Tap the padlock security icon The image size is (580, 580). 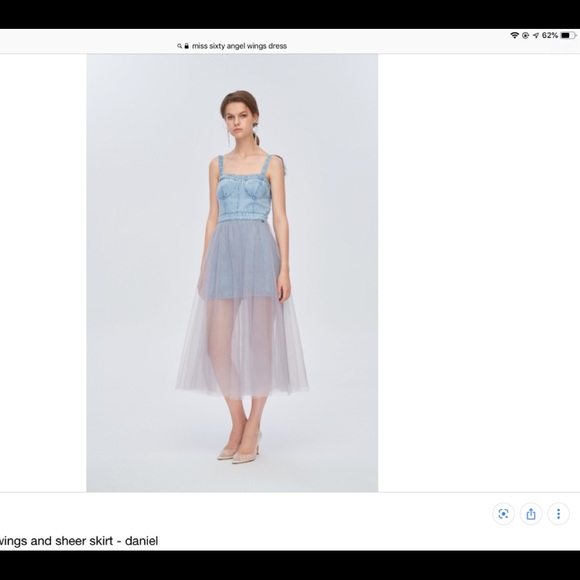pyautogui.click(x=186, y=46)
